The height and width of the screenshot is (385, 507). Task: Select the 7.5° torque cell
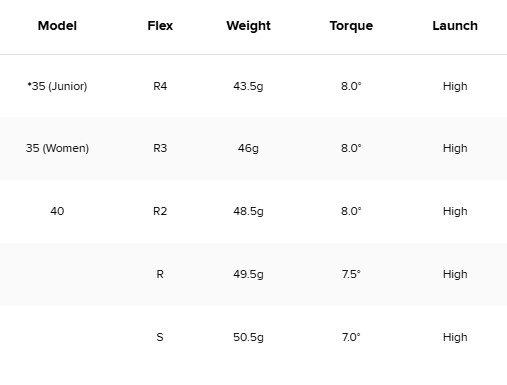(x=351, y=274)
